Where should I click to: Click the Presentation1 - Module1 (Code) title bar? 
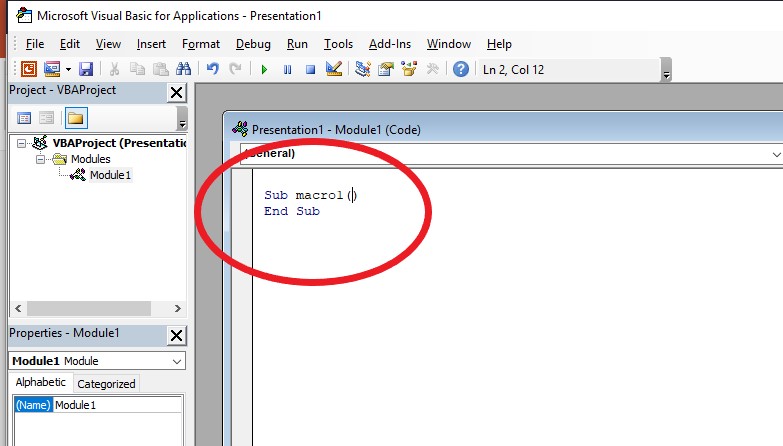(504, 129)
